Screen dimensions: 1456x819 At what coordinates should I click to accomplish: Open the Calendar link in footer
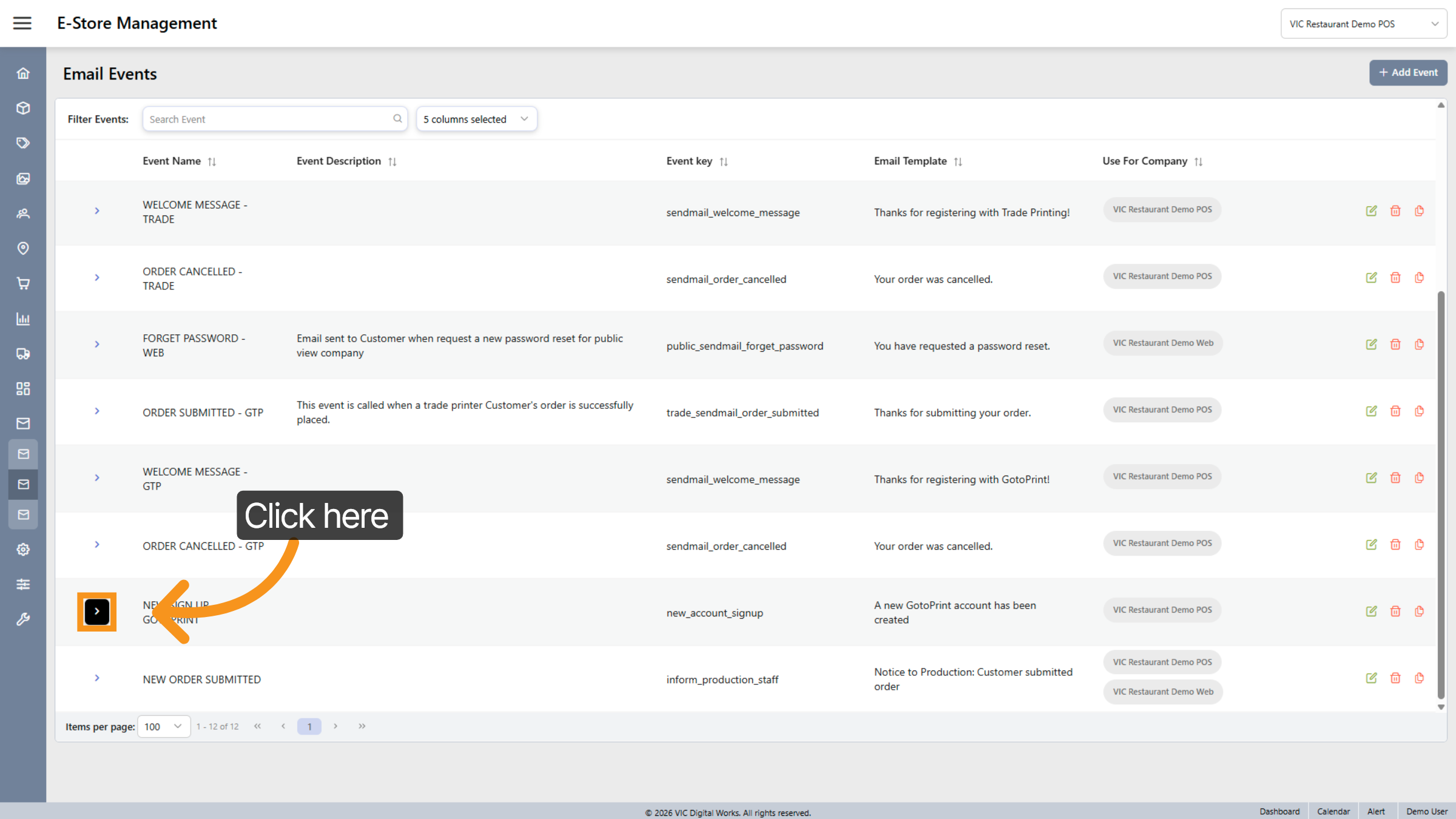1333,811
